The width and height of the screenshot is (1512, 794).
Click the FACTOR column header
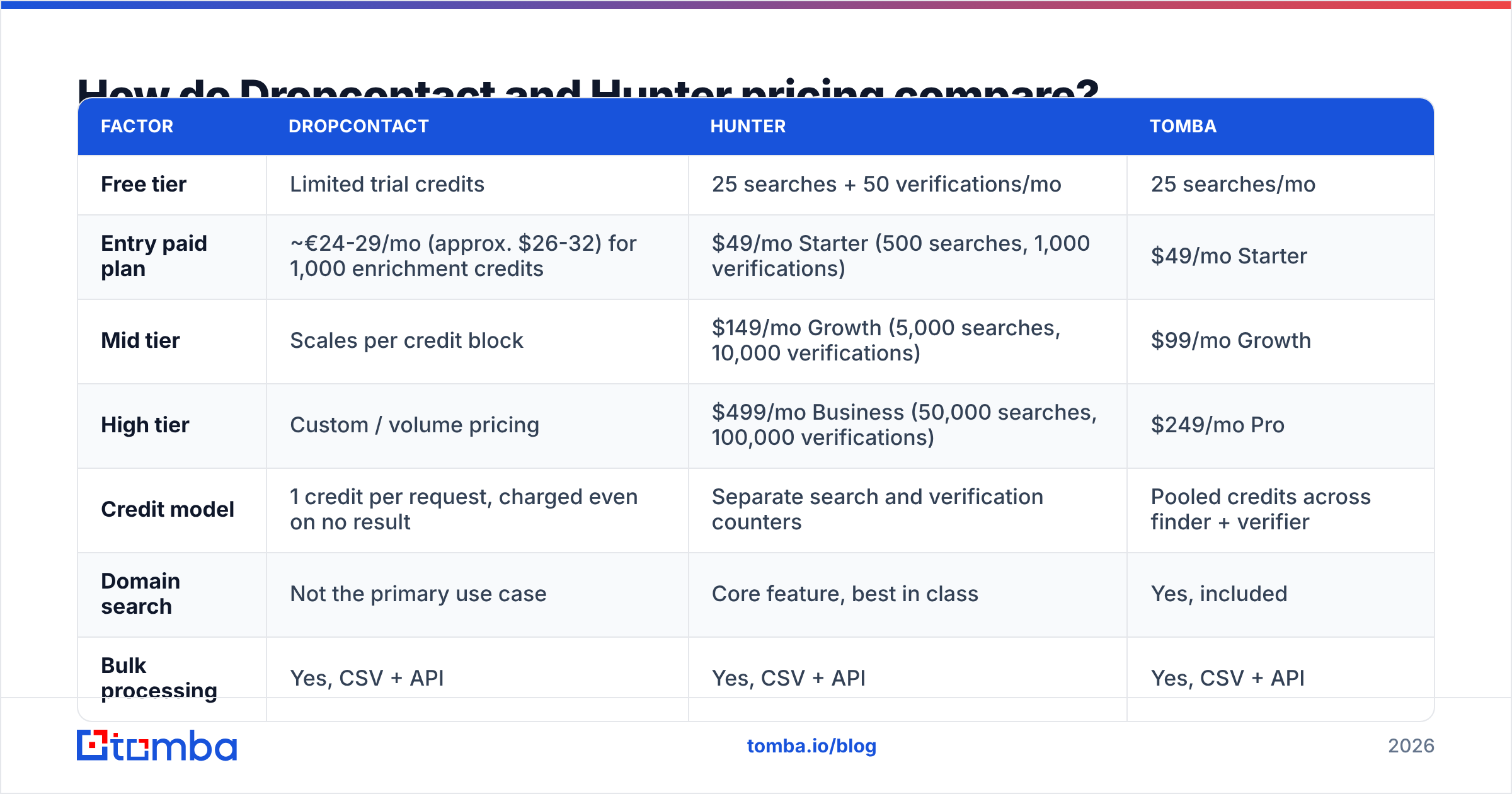click(x=137, y=126)
